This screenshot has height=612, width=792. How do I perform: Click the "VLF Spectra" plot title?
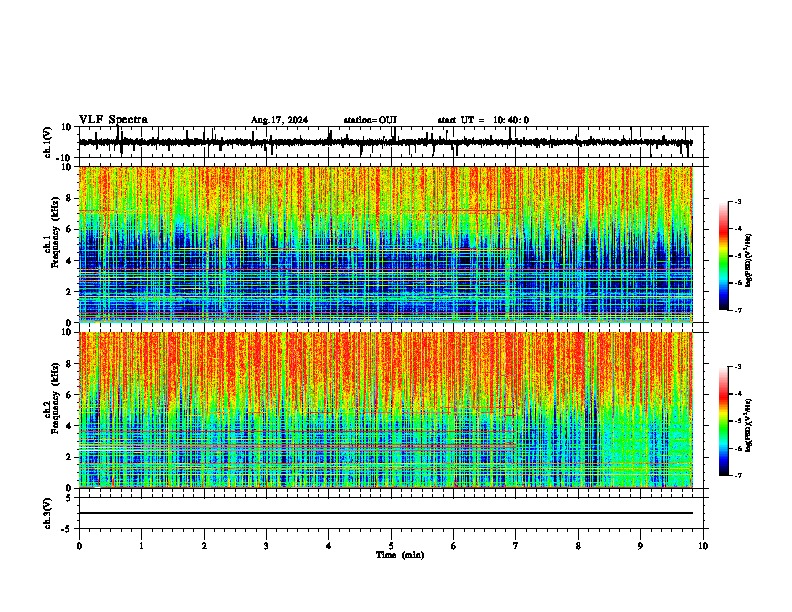(x=113, y=120)
